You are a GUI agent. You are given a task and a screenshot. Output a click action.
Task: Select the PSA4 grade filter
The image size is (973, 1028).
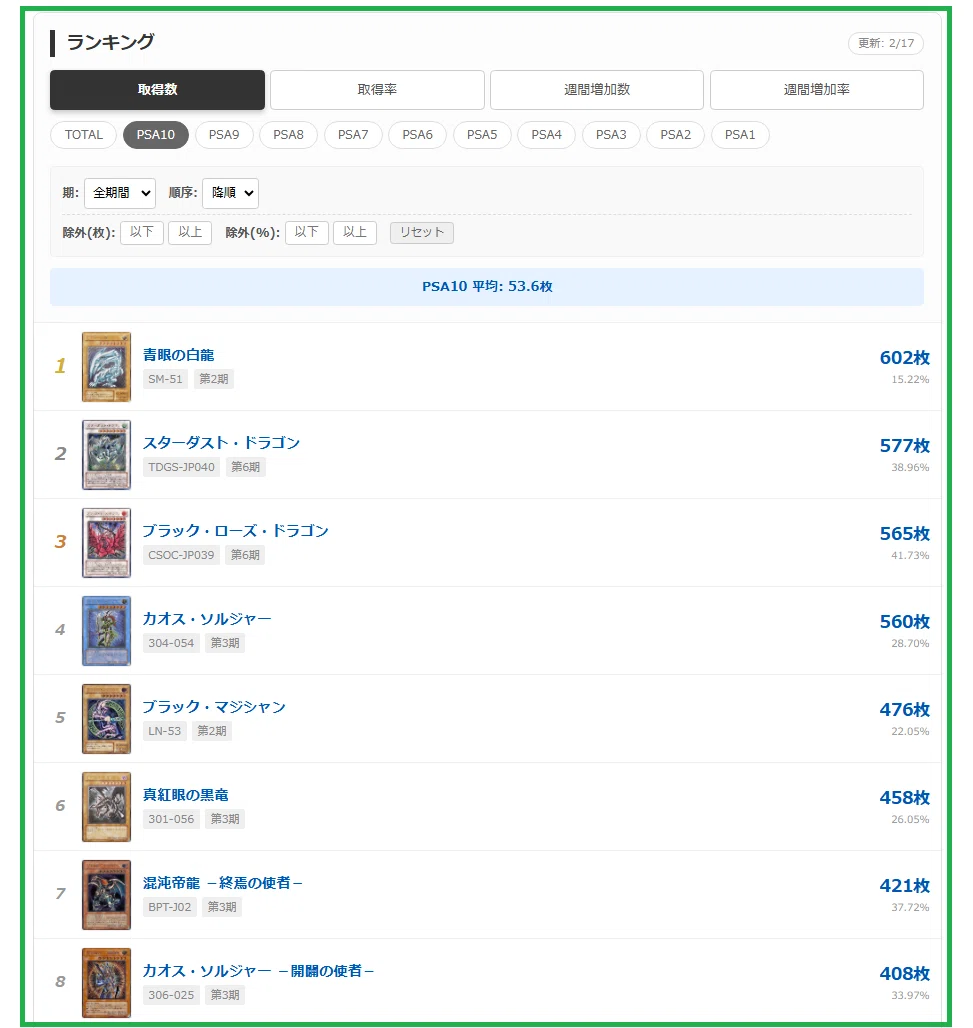[546, 135]
